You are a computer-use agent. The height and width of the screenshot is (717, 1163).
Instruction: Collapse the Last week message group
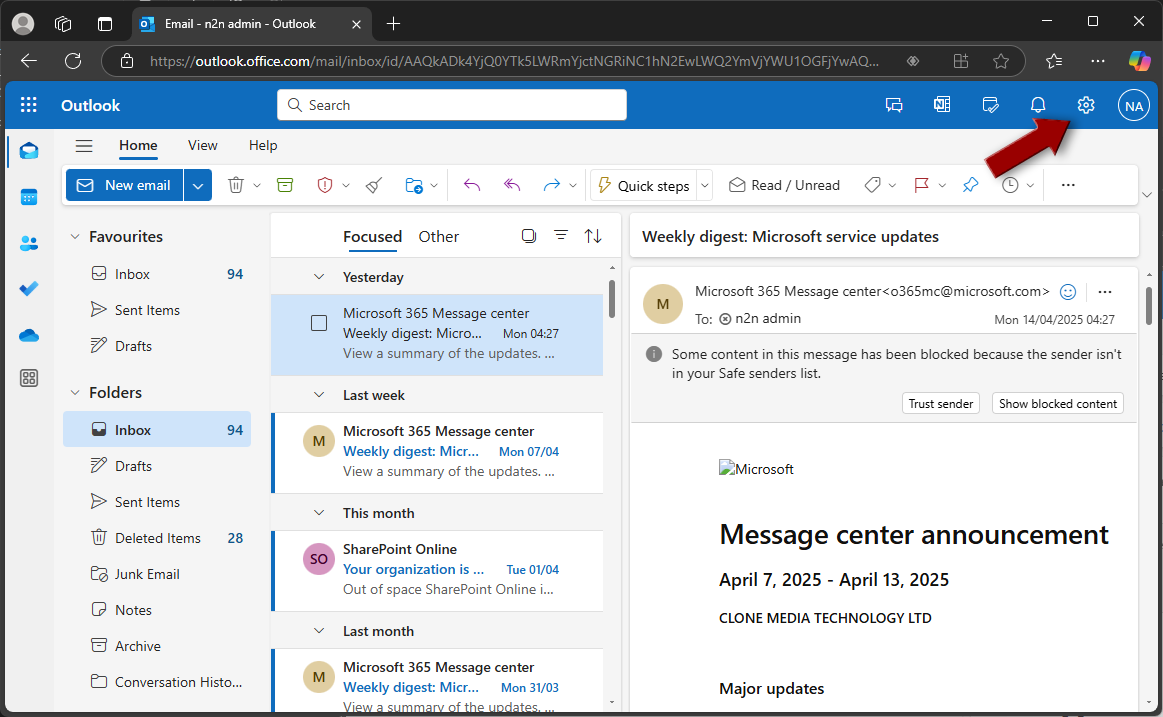pyautogui.click(x=319, y=395)
